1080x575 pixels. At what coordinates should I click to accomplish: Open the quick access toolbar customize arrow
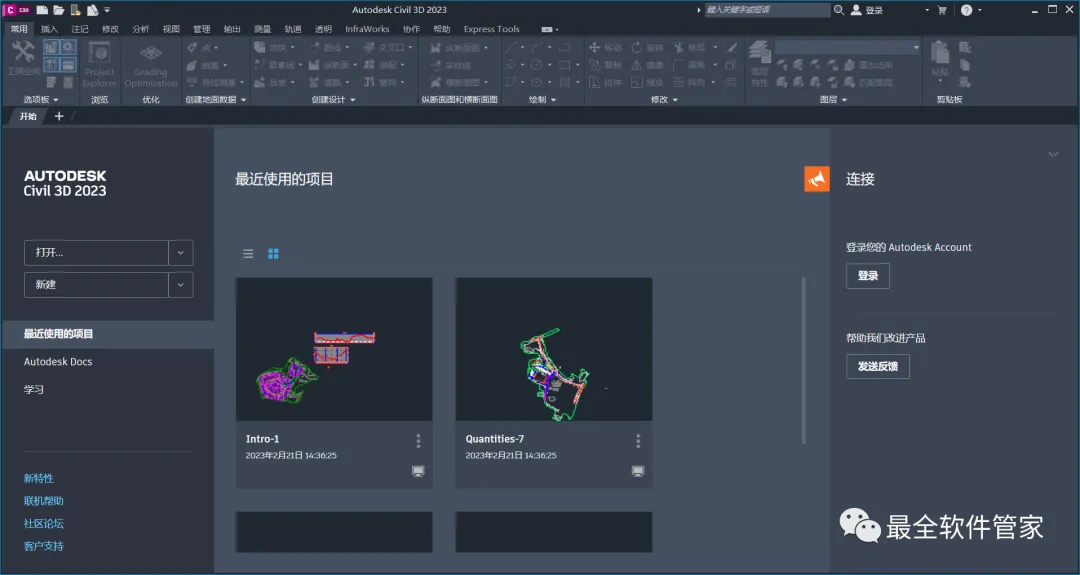pos(107,10)
